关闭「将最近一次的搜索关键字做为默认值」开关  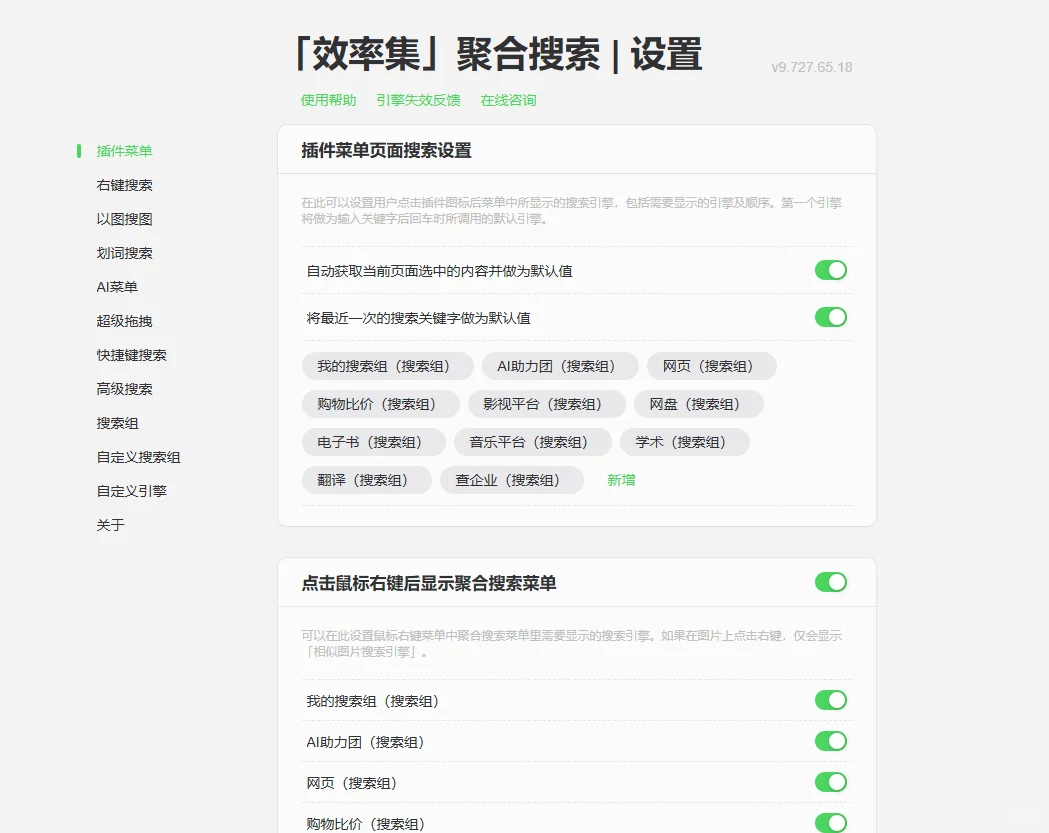[x=830, y=317]
